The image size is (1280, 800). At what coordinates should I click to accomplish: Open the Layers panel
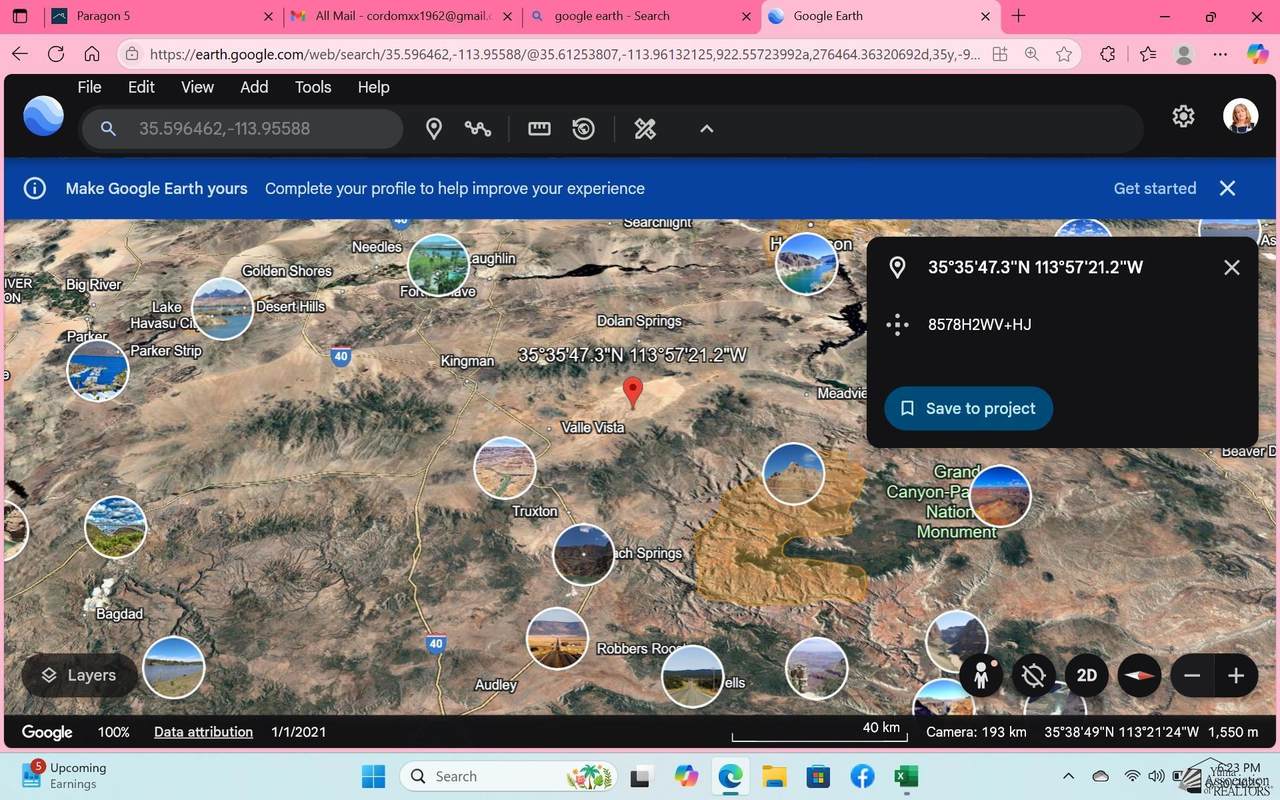tap(78, 676)
